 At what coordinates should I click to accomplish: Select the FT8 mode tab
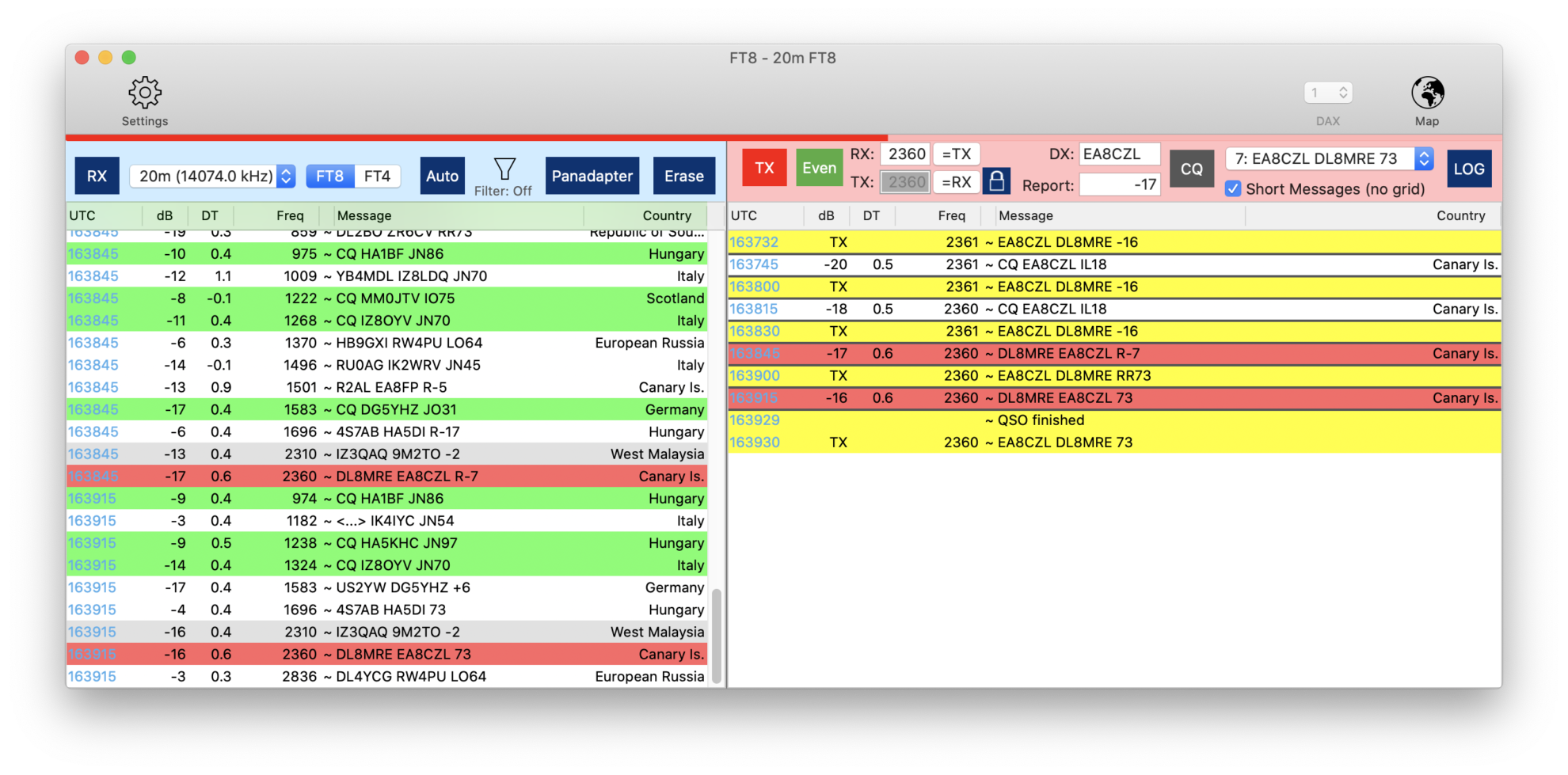pyautogui.click(x=330, y=176)
